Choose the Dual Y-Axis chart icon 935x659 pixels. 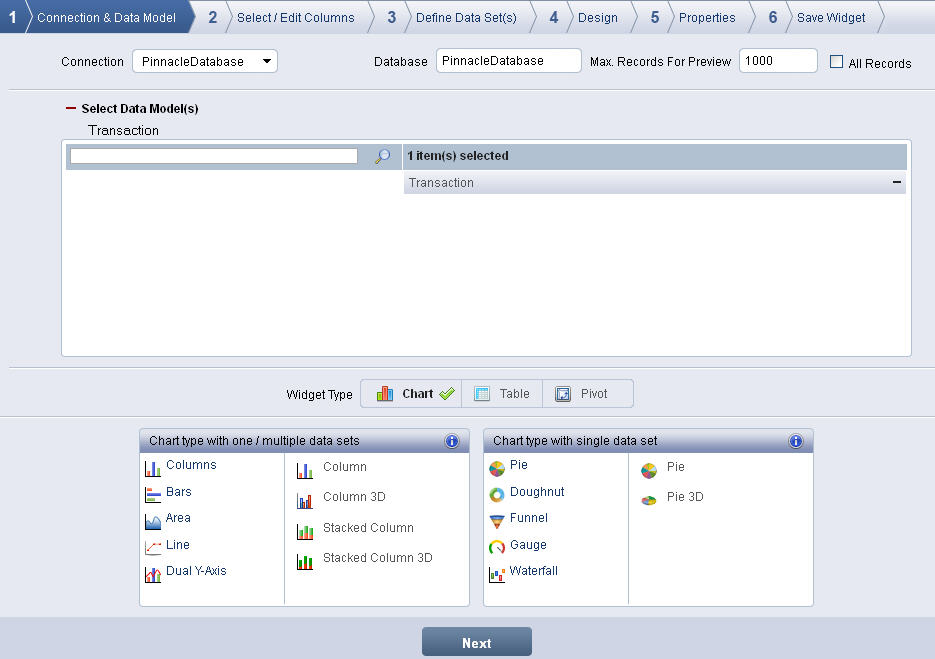[x=153, y=574]
